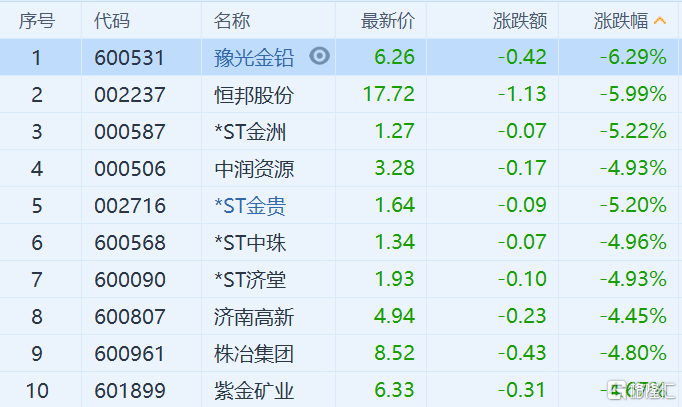Screen dimensions: 682x407
Task: Click latest price 17.72
Action: pyautogui.click(x=388, y=94)
